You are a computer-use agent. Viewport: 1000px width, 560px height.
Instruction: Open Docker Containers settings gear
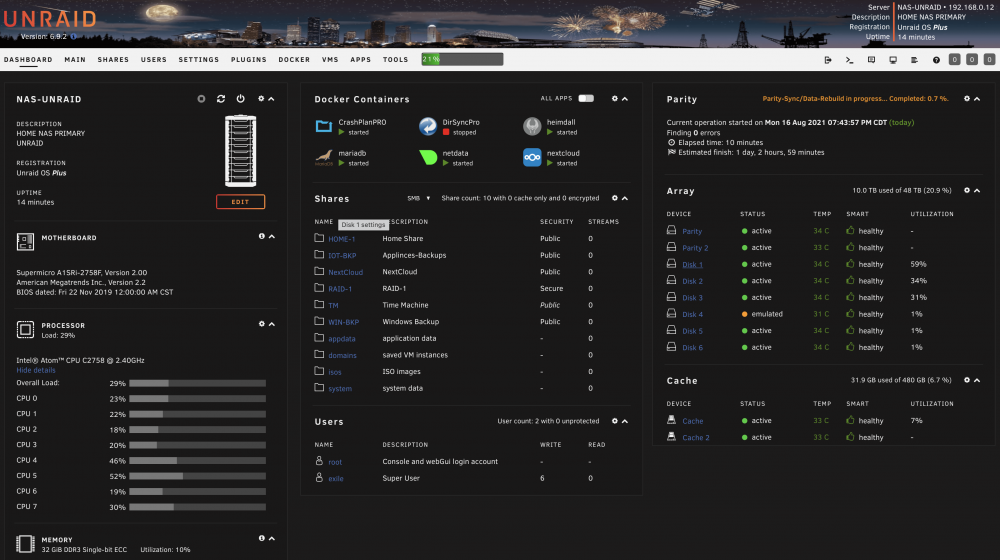click(615, 99)
